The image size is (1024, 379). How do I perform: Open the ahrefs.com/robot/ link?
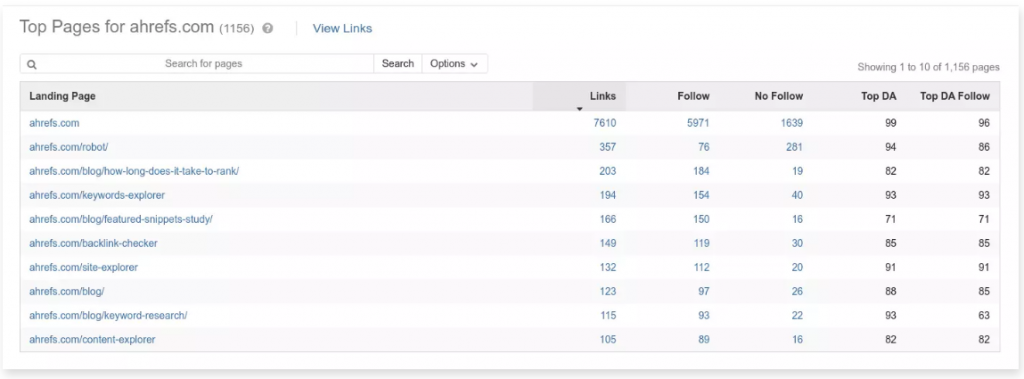pyautogui.click(x=69, y=147)
